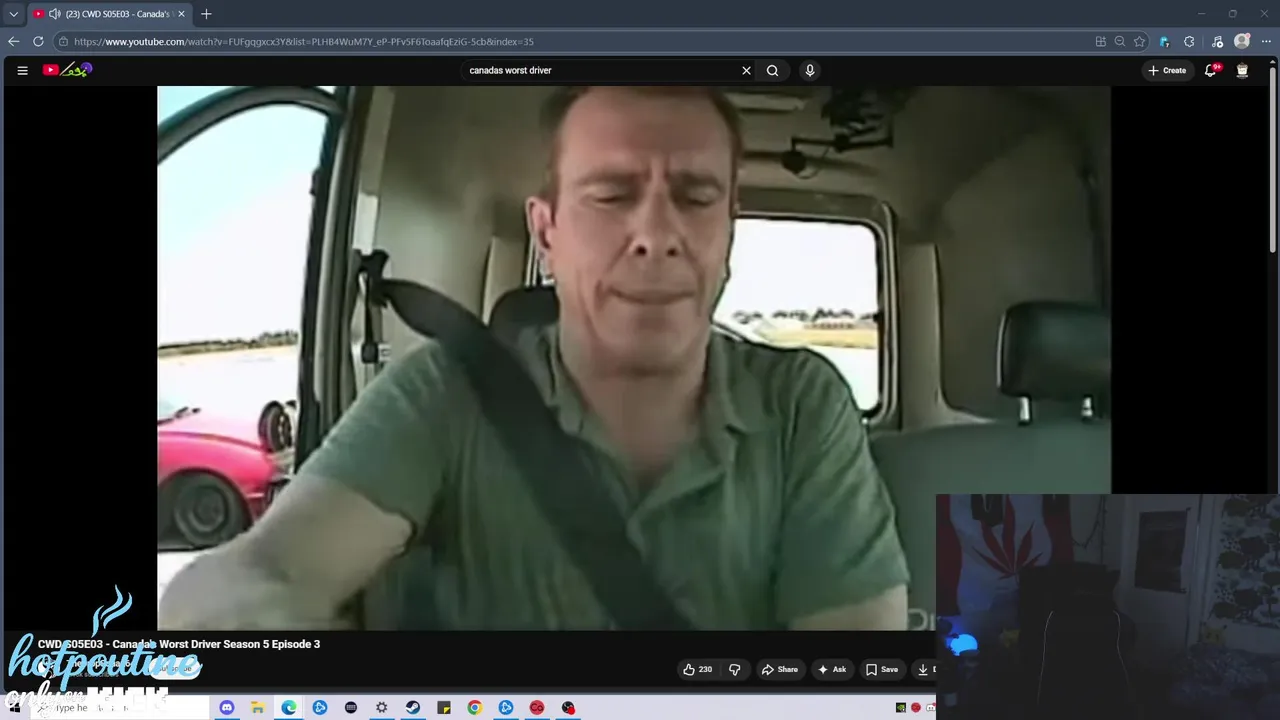This screenshot has height=720, width=1280.
Task: Open Steam from the taskbar
Action: [412, 707]
